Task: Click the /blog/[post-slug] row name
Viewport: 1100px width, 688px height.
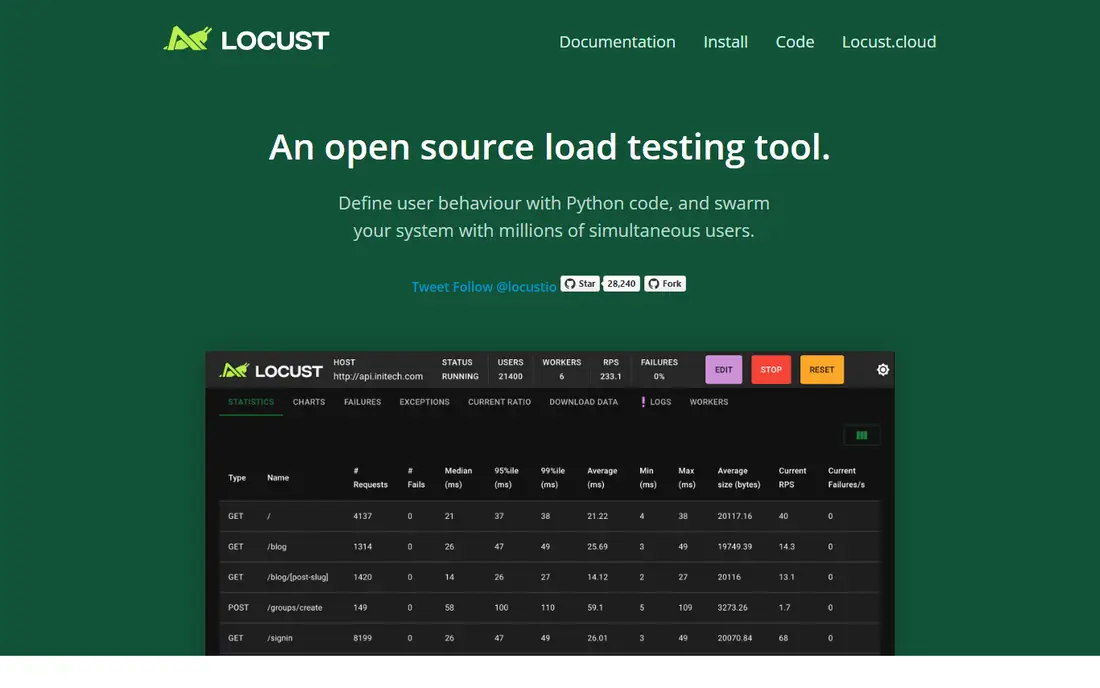Action: [x=297, y=577]
